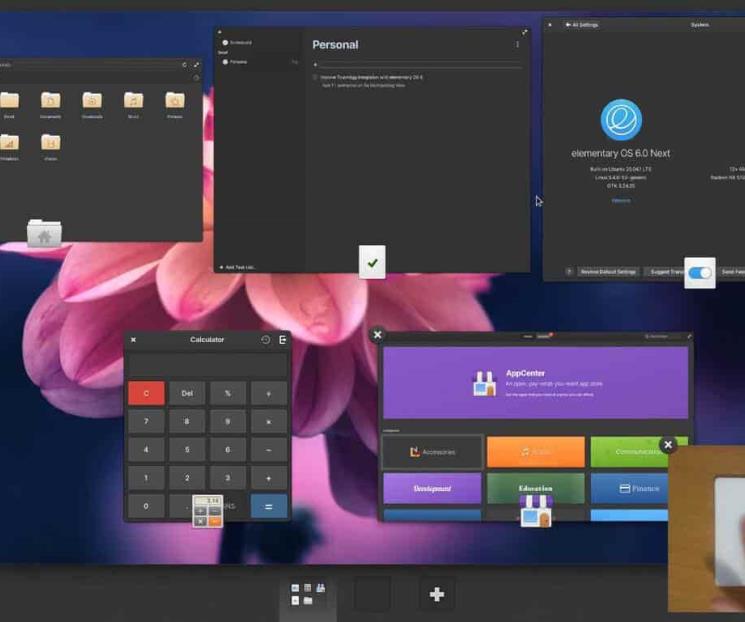The image size is (745, 622).
Task: Switch to empty second workspace
Action: click(372, 594)
